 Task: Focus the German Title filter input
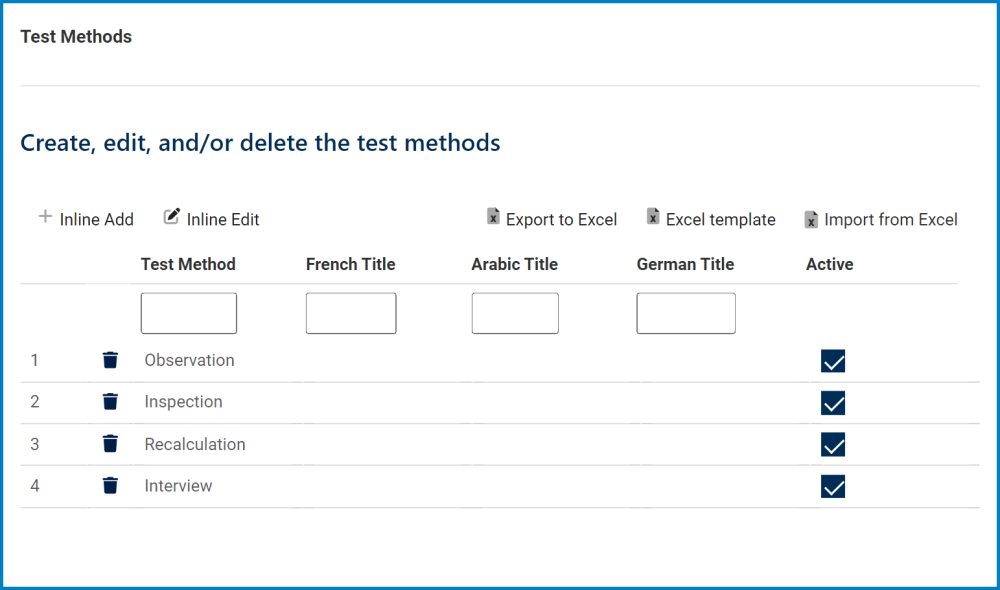pos(685,313)
